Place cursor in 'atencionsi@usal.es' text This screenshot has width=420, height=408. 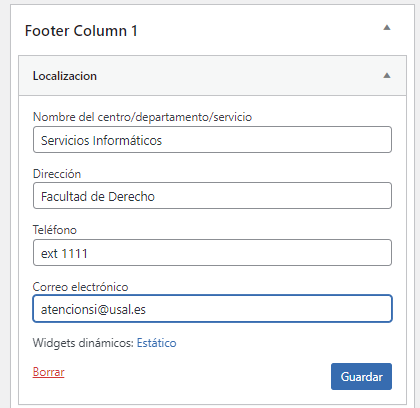click(x=93, y=310)
